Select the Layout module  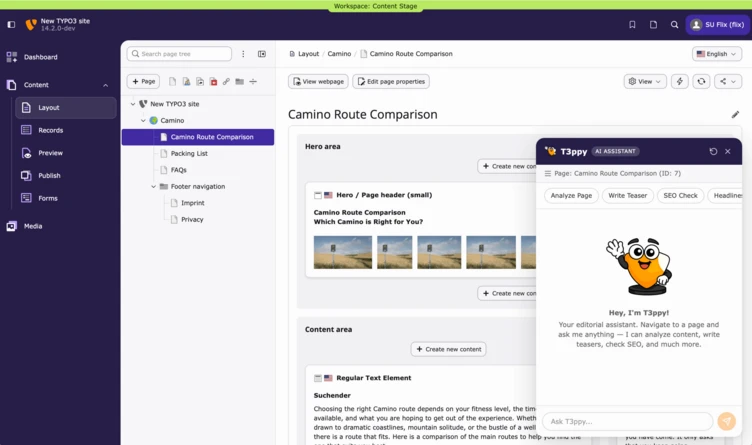(66, 108)
